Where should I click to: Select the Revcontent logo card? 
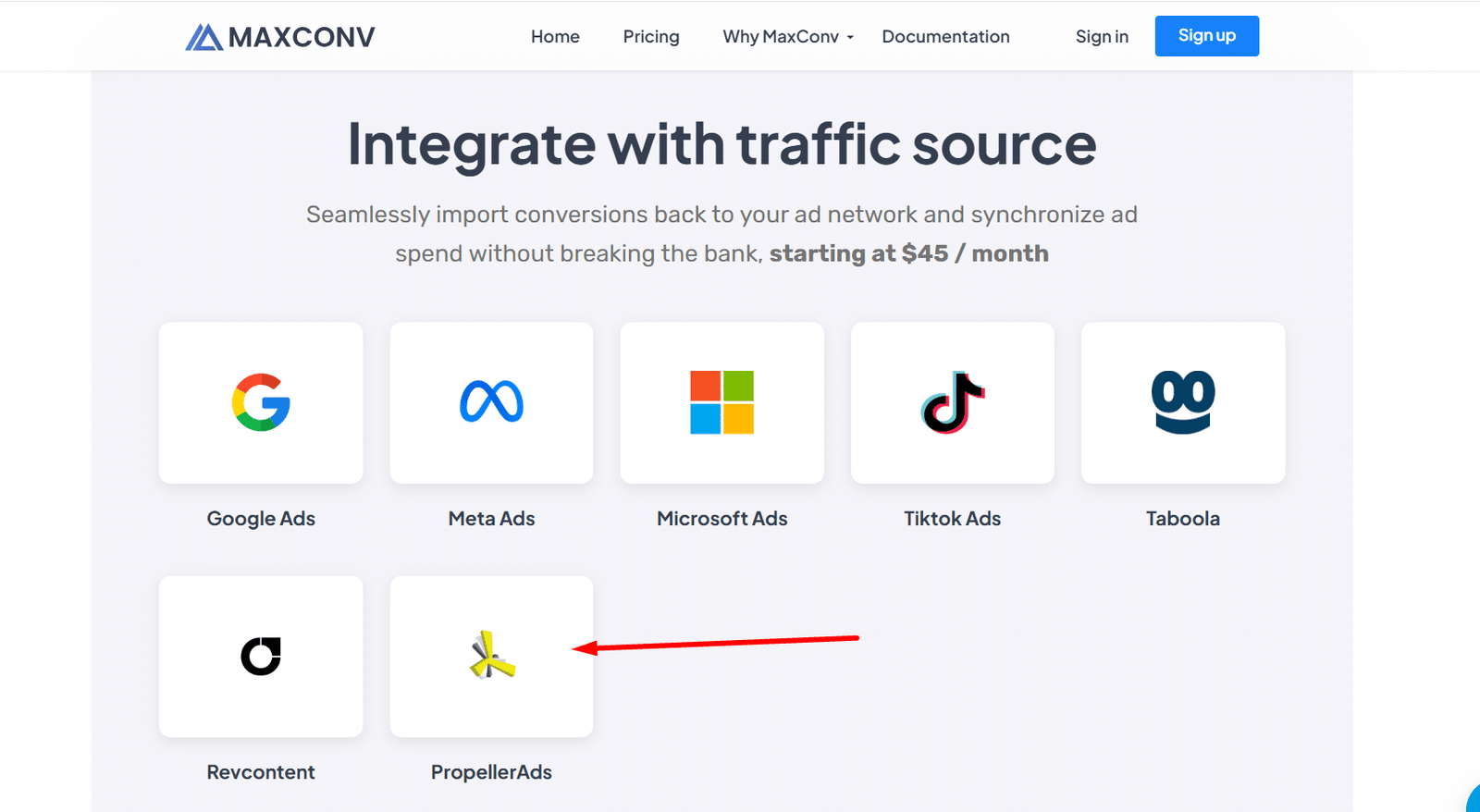coord(261,656)
